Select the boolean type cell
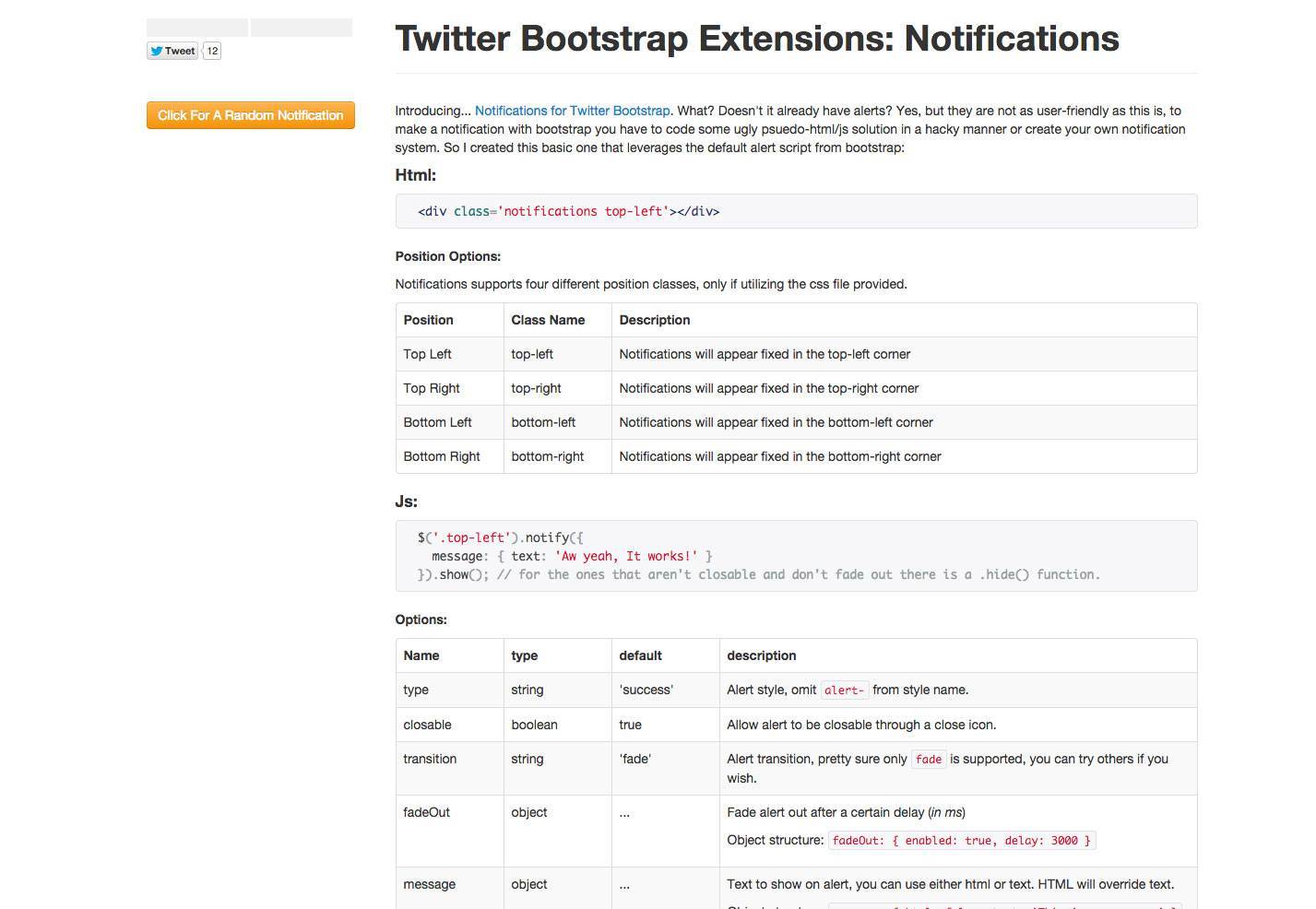 558,725
